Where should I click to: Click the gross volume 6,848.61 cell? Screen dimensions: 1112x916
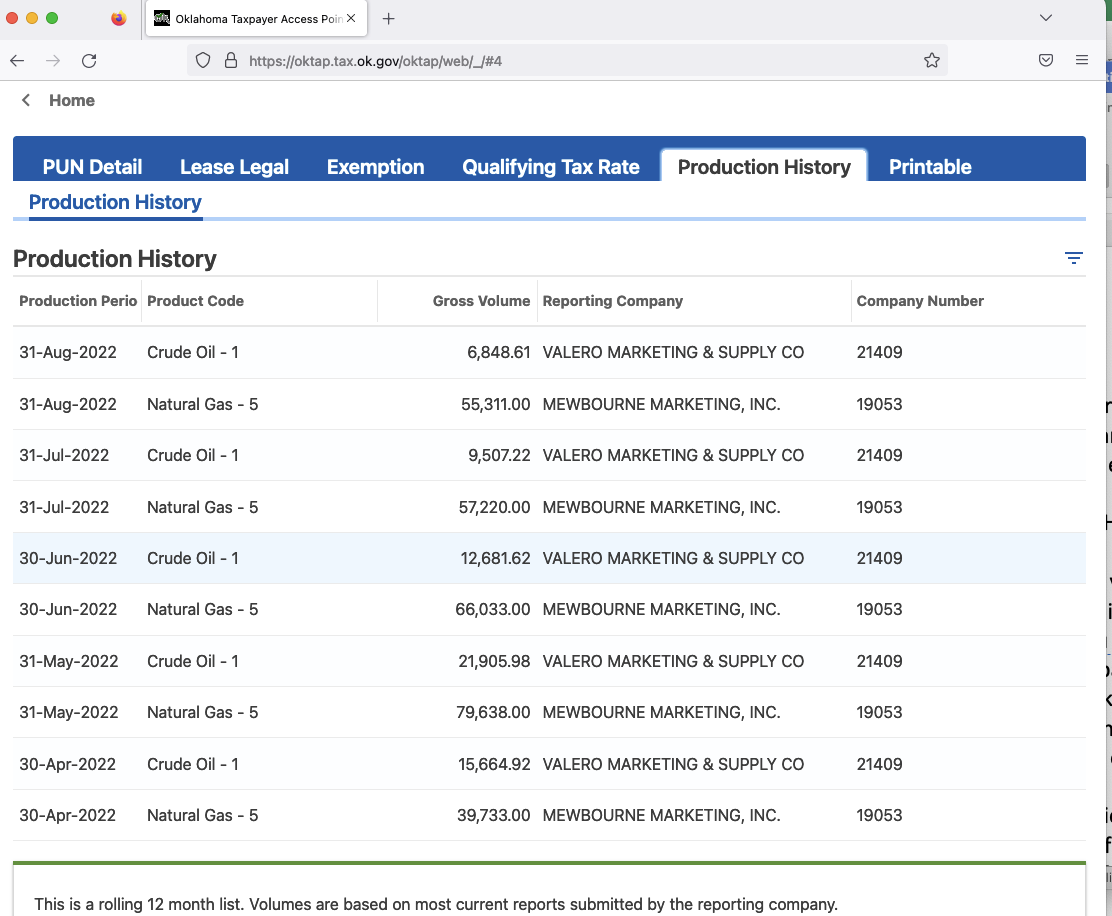499,352
